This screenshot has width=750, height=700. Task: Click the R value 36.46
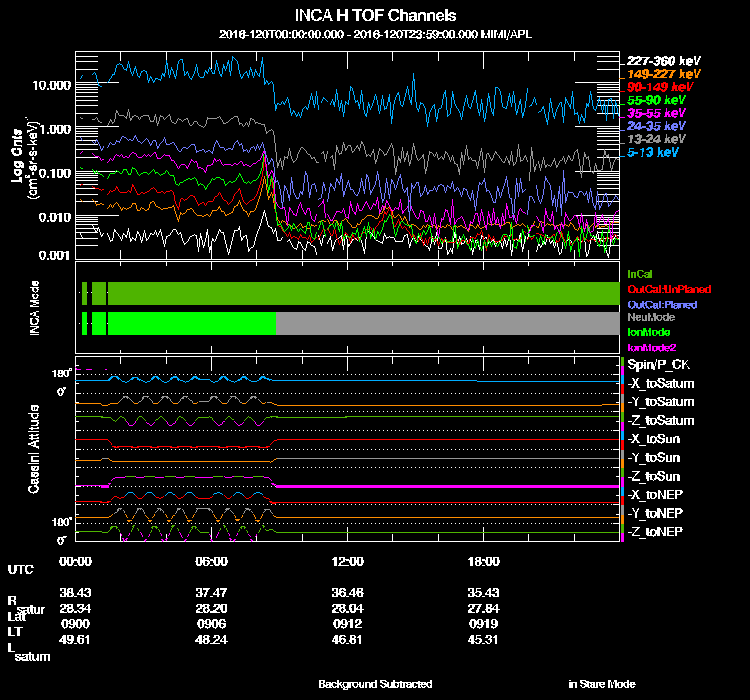[x=348, y=592]
